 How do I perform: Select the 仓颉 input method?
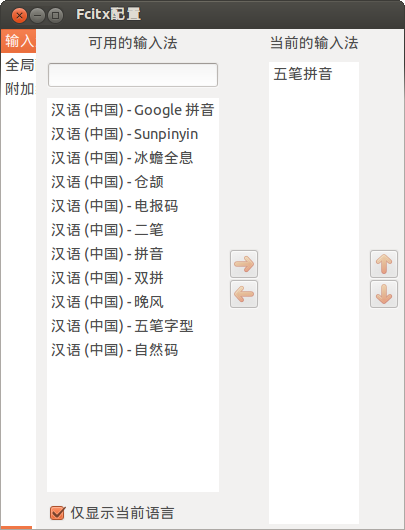(133, 182)
